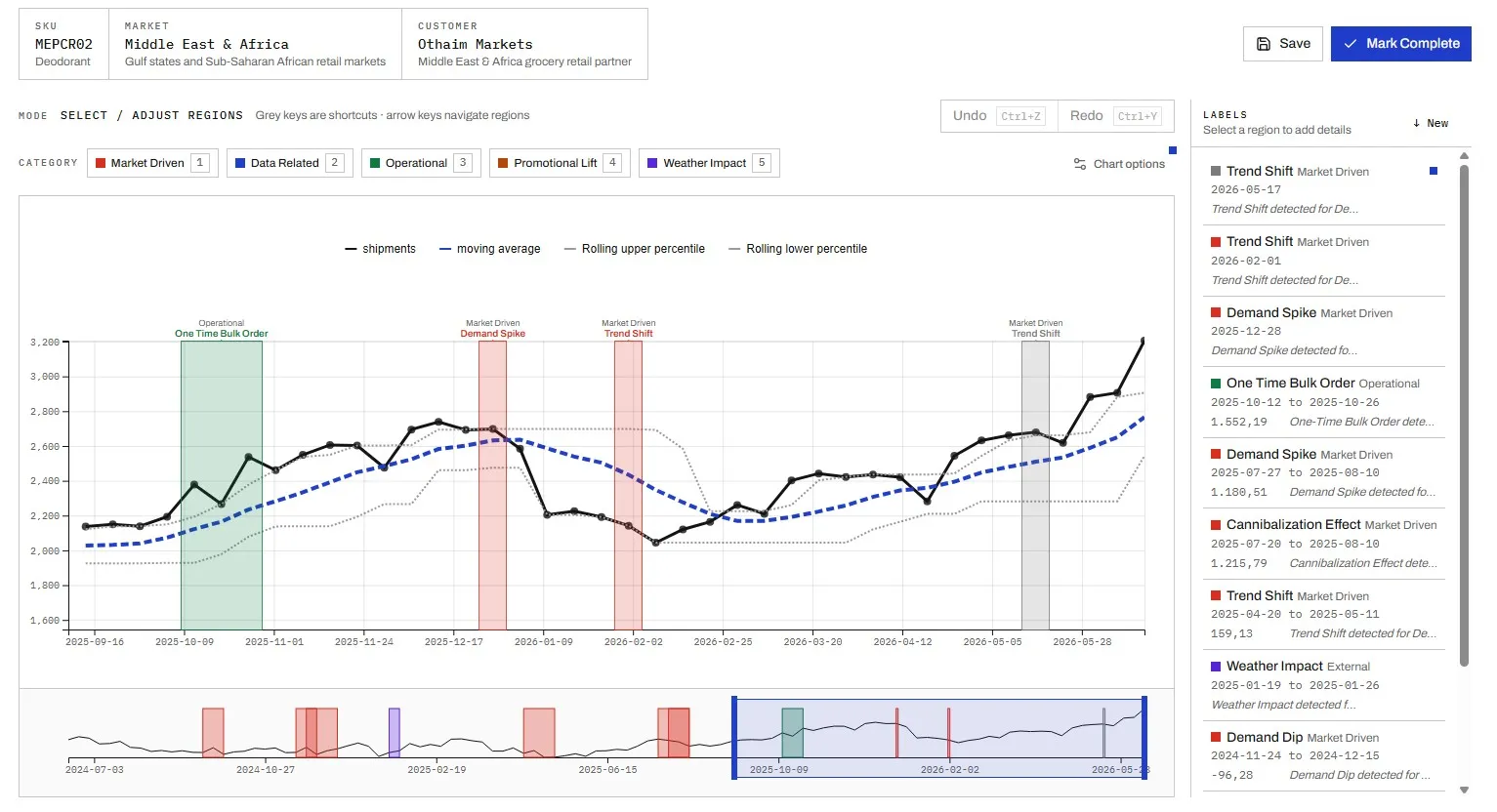Click the Save floppy disk icon
The height and width of the screenshot is (812, 1497).
tap(1263, 44)
